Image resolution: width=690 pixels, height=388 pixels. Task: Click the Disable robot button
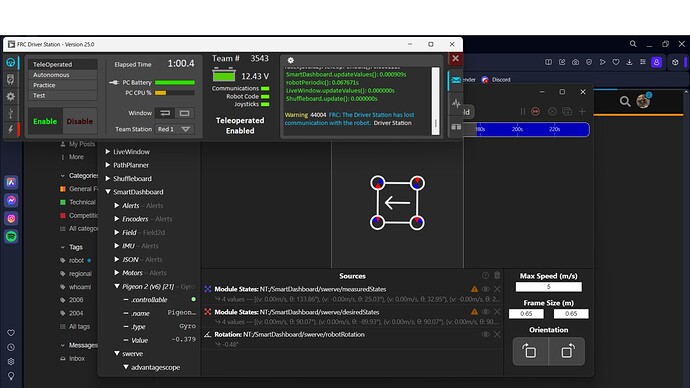80,121
